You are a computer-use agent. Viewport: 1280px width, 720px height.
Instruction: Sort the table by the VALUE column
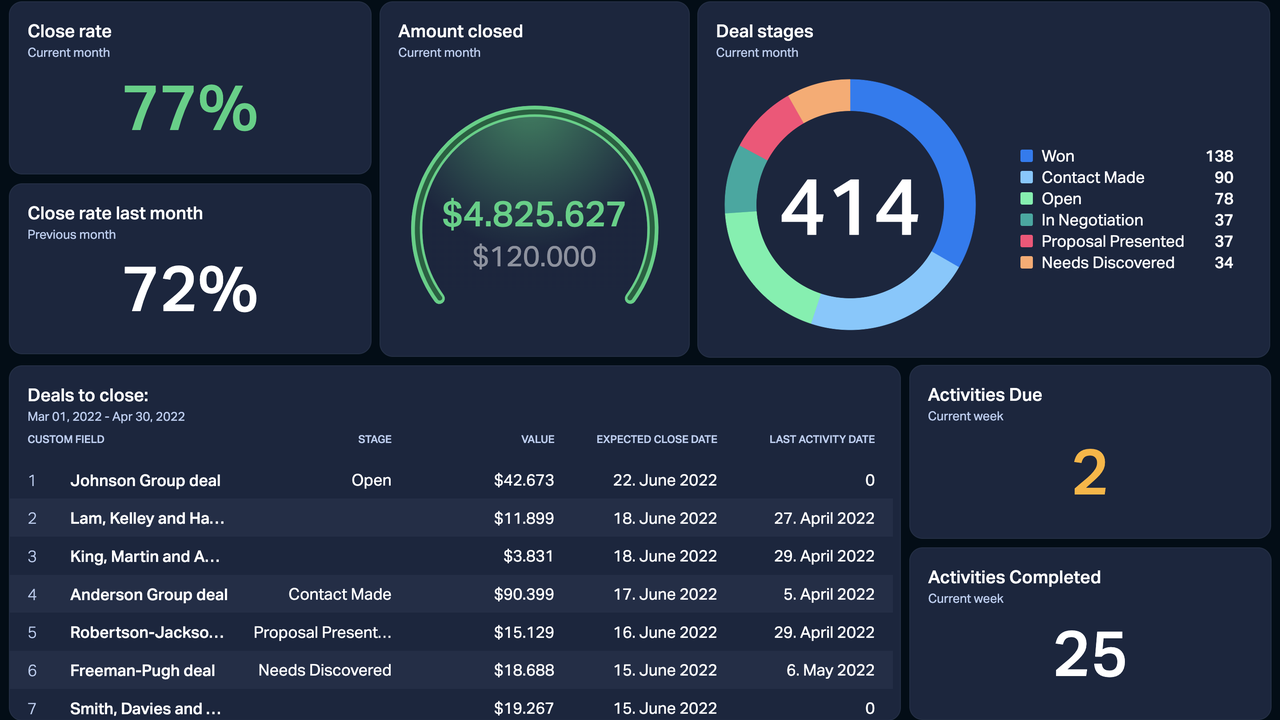coord(538,439)
